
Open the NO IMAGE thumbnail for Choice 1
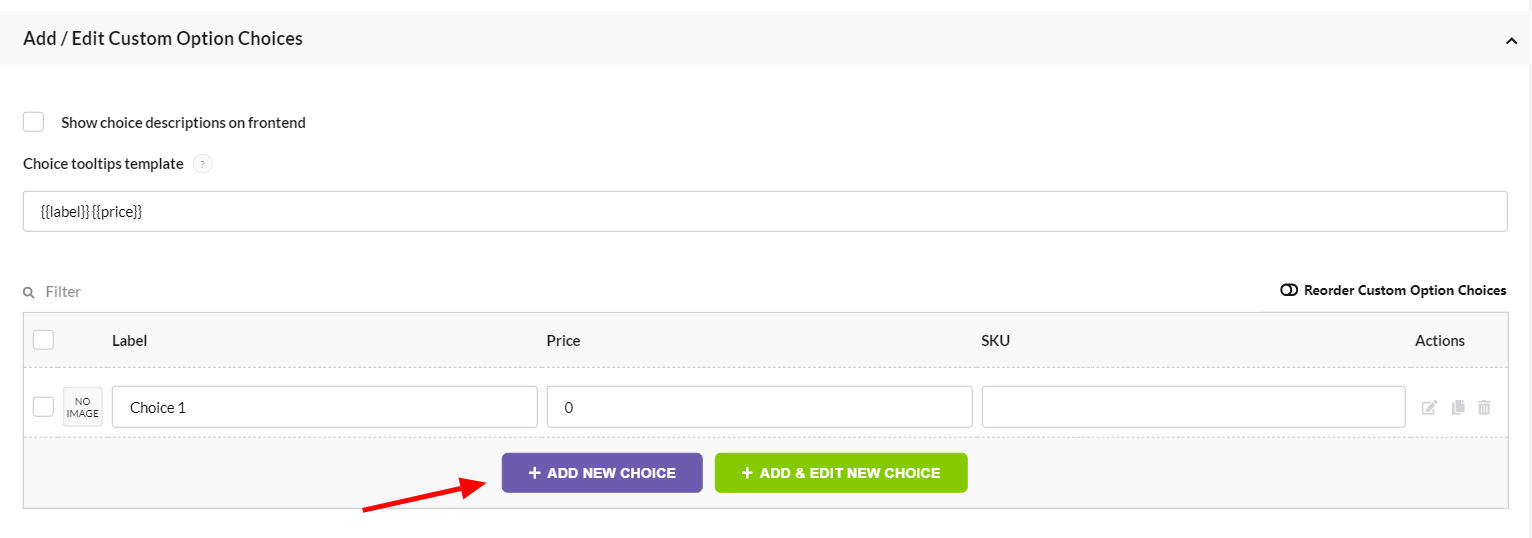click(x=83, y=407)
